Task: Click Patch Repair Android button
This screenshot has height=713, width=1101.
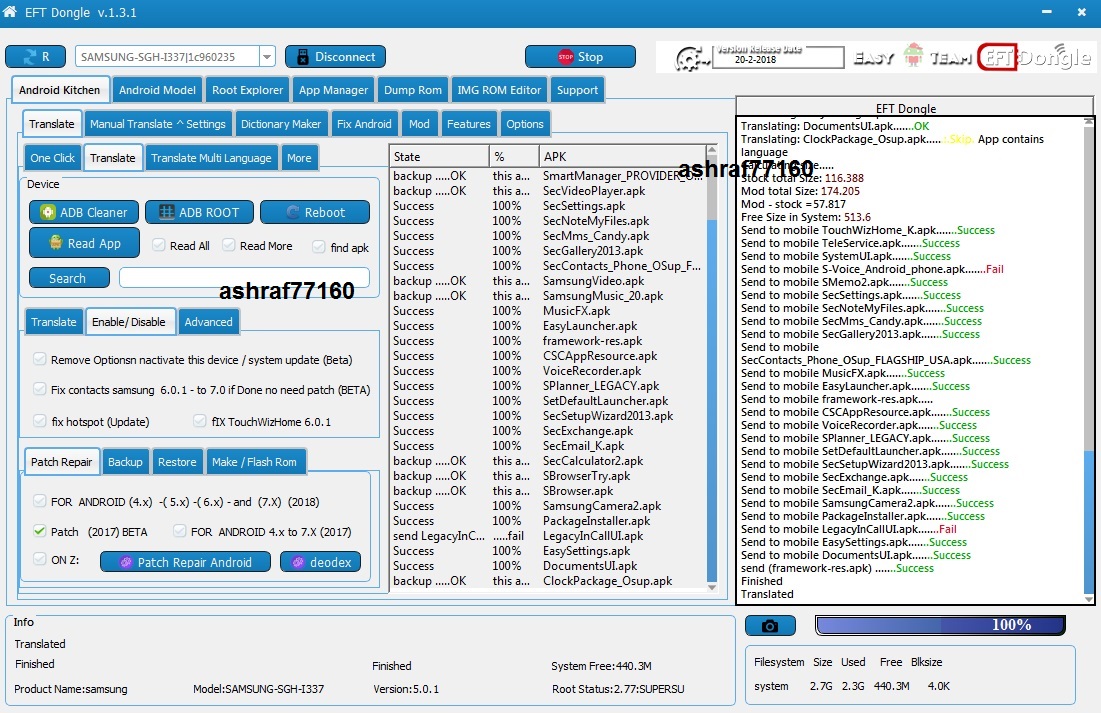Action: [x=185, y=562]
